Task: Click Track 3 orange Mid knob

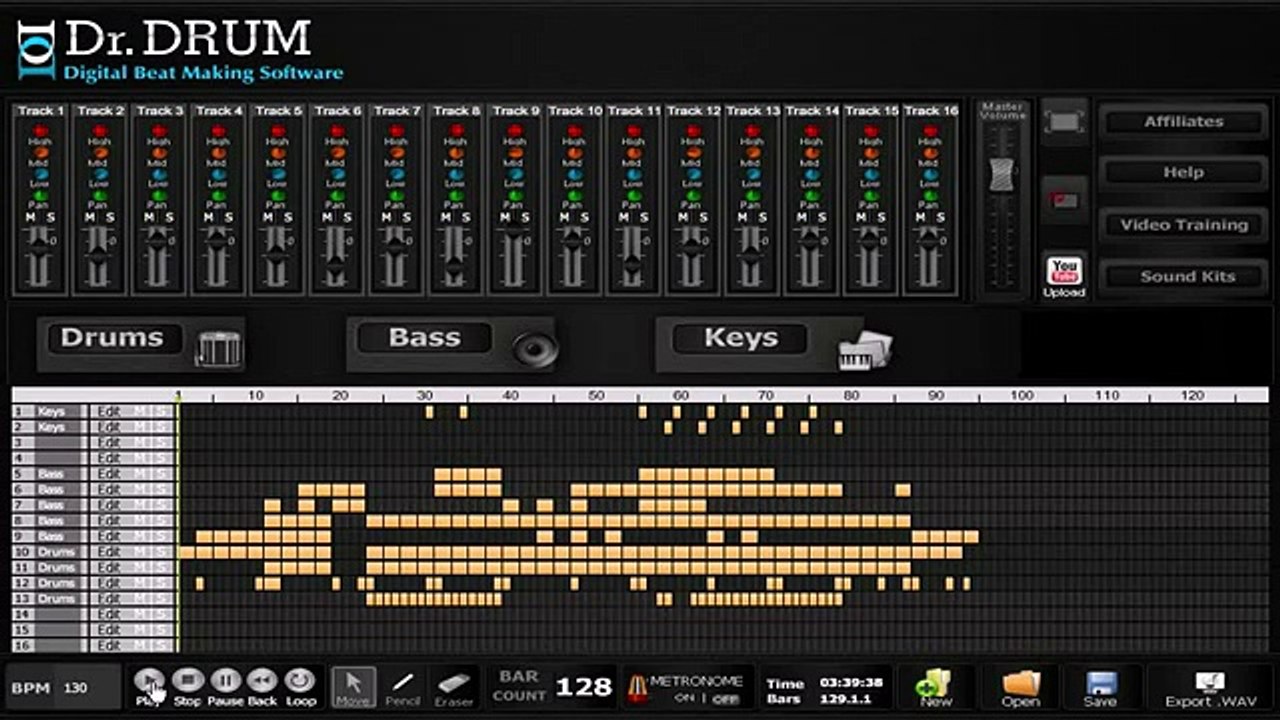Action: click(159, 152)
